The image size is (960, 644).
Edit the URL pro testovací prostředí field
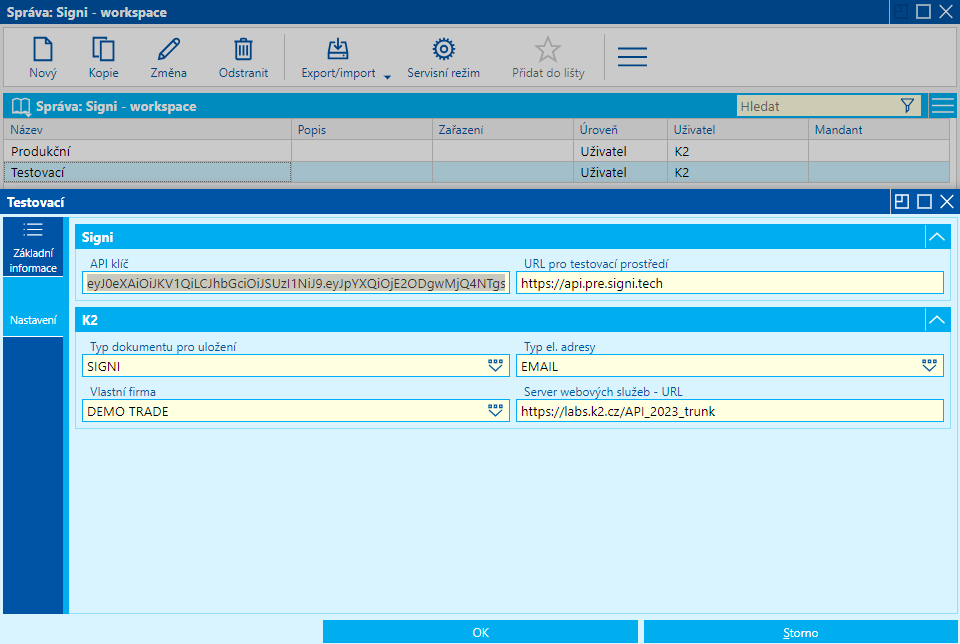click(x=730, y=283)
